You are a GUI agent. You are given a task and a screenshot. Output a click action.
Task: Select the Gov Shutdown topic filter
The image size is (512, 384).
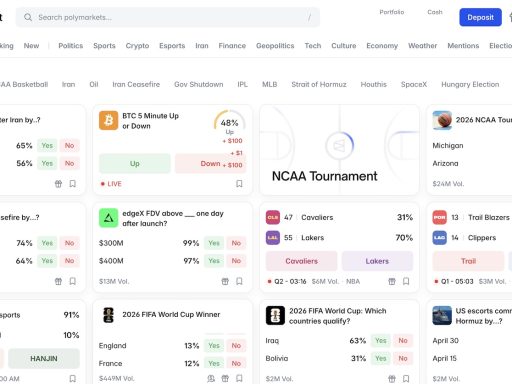pos(199,84)
